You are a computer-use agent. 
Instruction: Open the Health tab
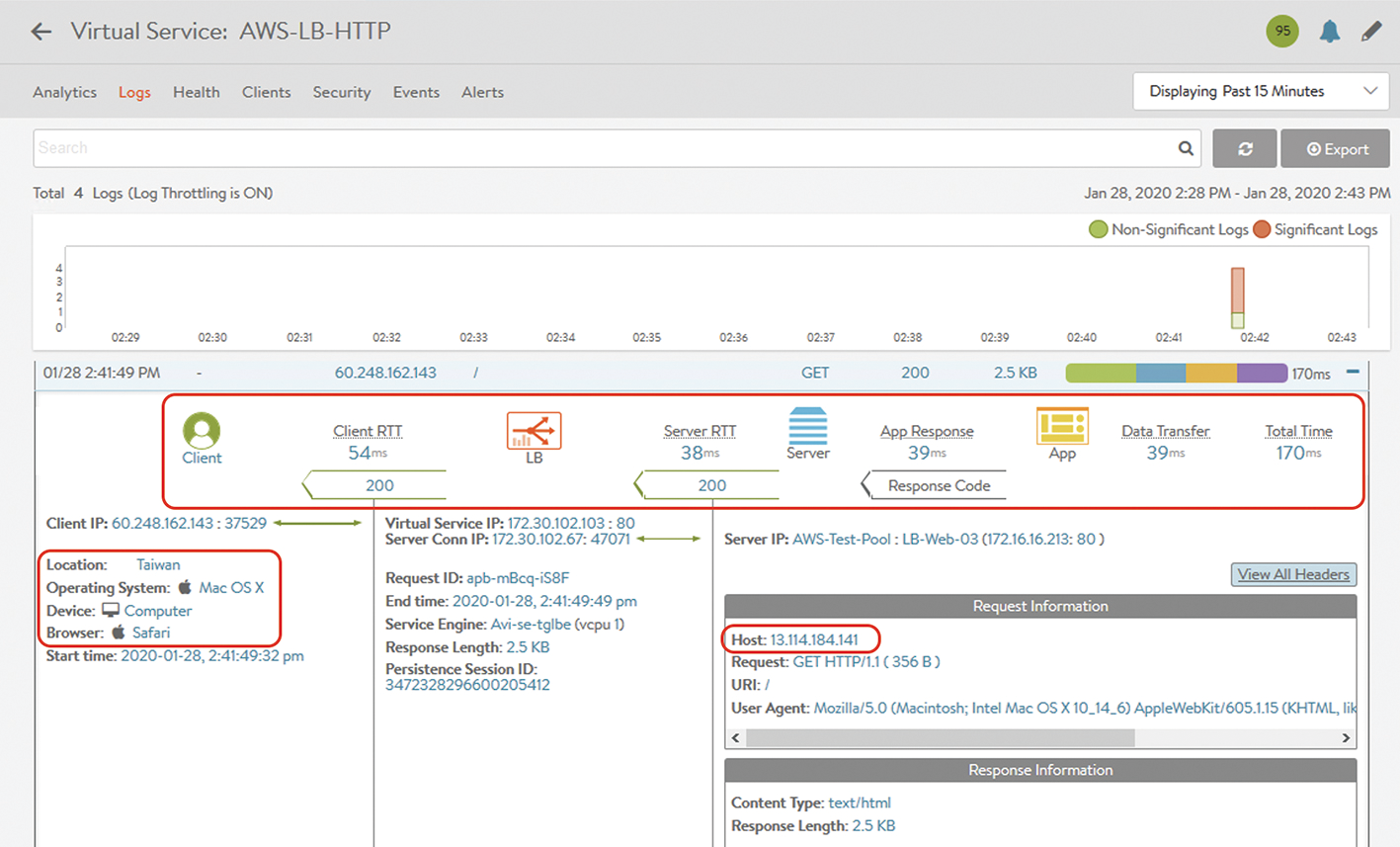click(197, 92)
